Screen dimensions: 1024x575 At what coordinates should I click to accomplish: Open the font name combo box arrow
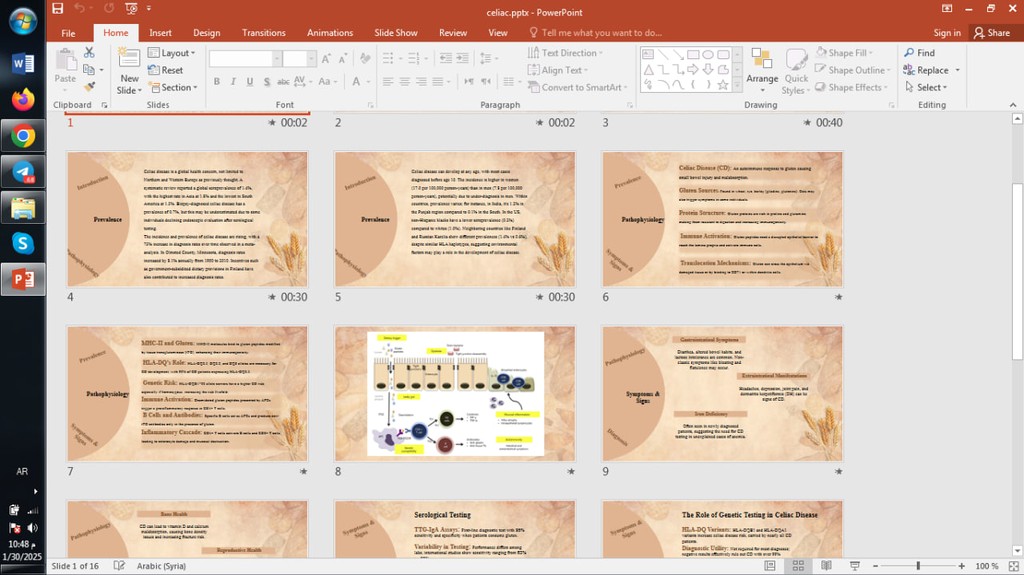[277, 59]
